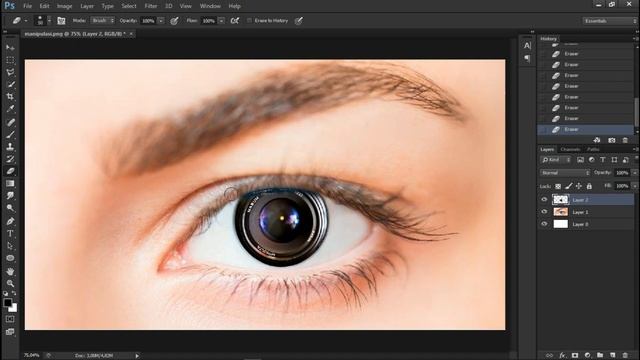This screenshot has width=640, height=360.
Task: Open the tool preset picker arrow
Action: click(26, 21)
